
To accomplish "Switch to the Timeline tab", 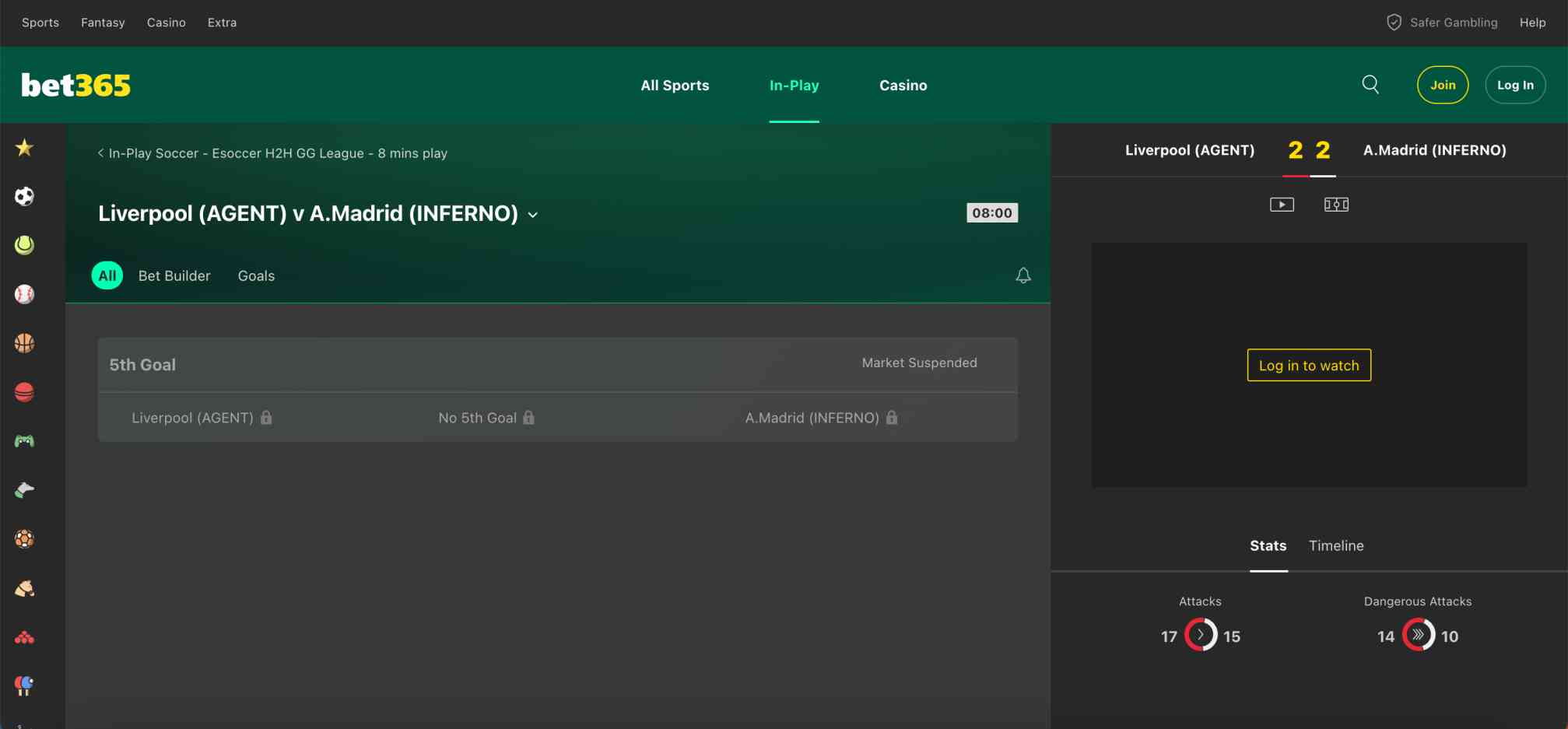I will coord(1336,545).
